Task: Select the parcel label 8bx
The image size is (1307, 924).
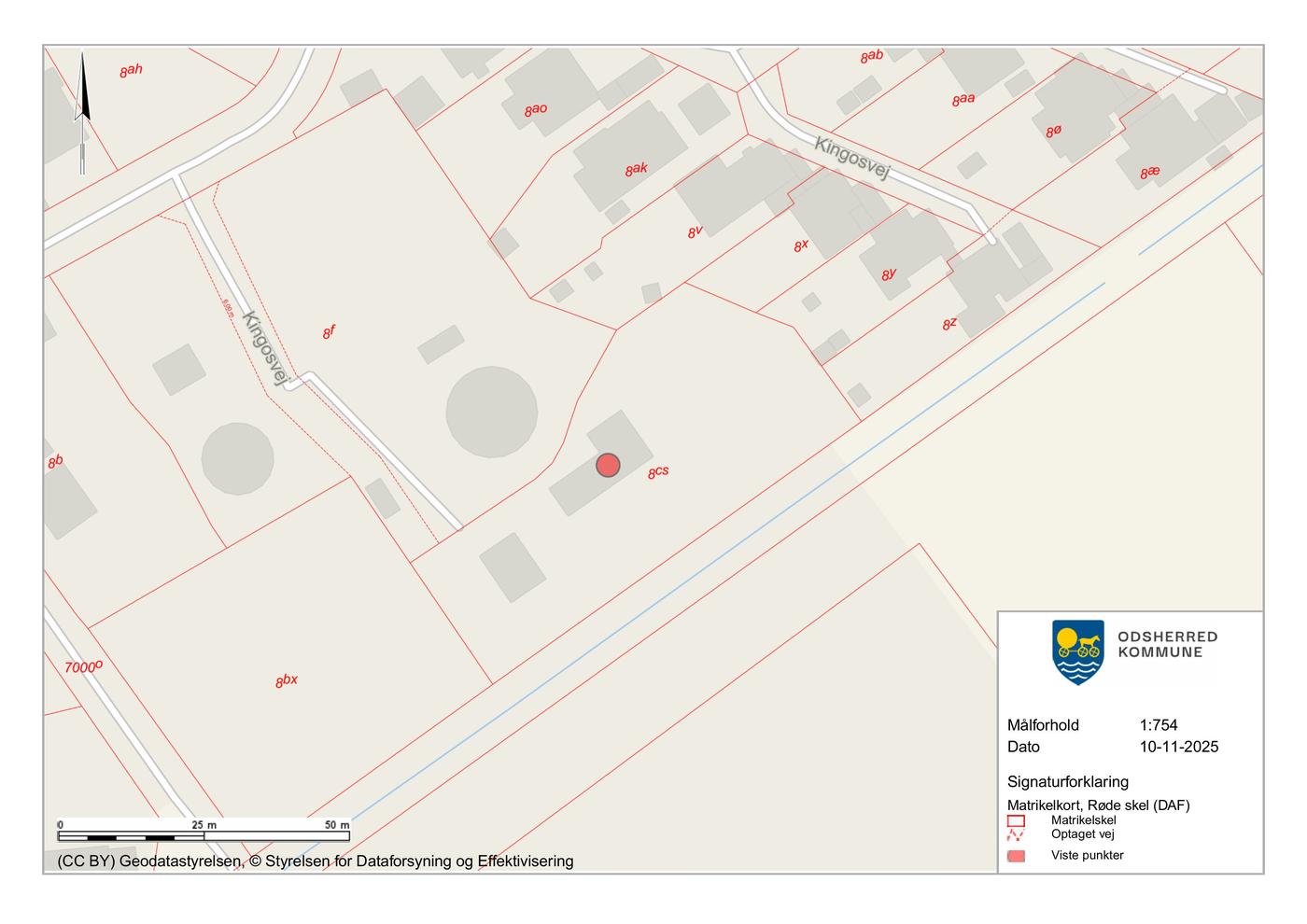Action: (x=286, y=681)
